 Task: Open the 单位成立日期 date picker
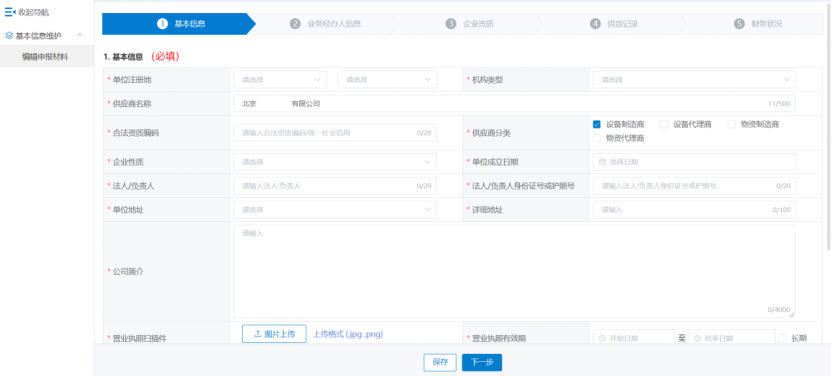click(694, 162)
